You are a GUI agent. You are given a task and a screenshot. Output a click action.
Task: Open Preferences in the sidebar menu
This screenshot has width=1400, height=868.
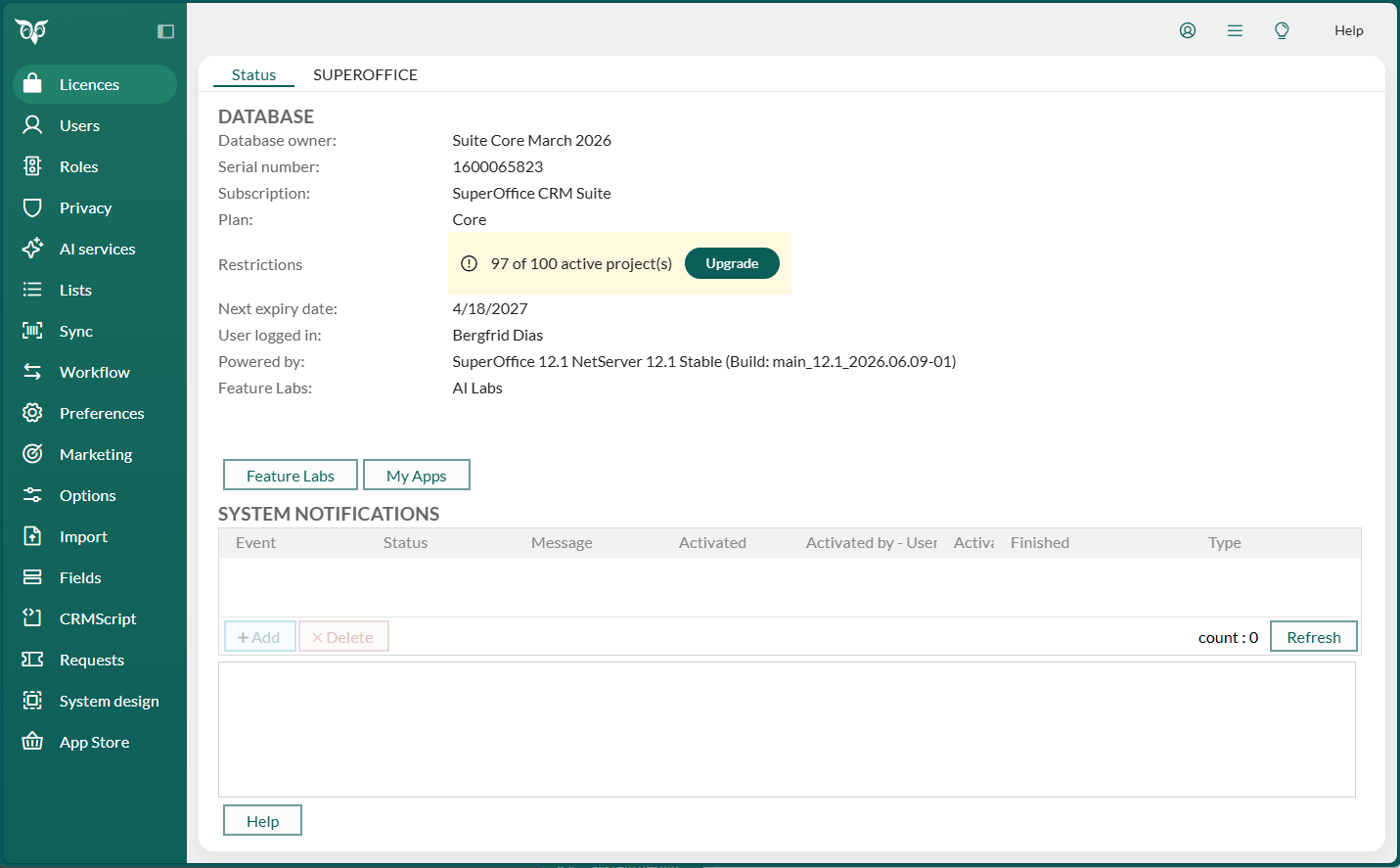95,413
